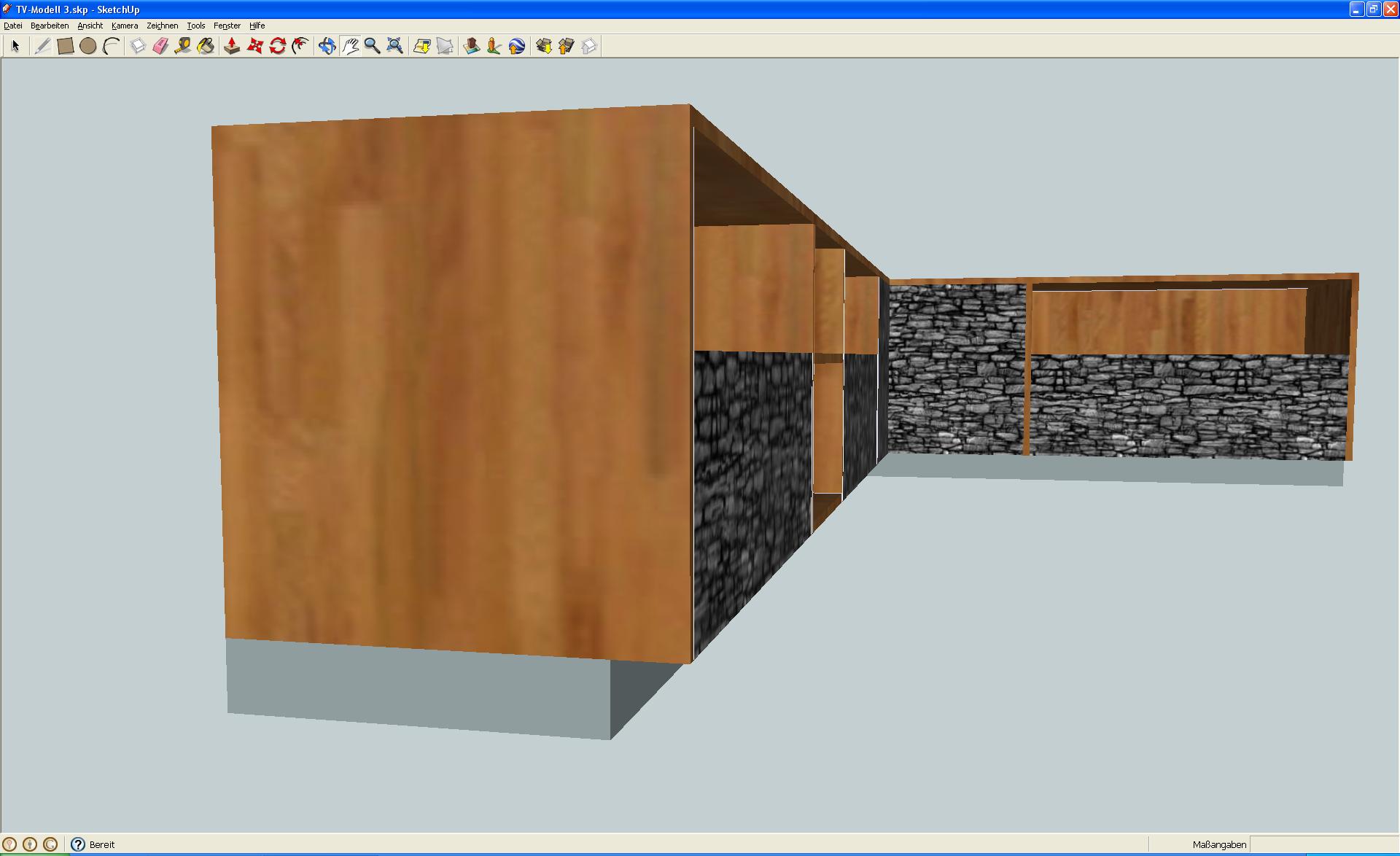Select the Orbit camera tool
Viewport: 1400px width, 856px height.
pyautogui.click(x=327, y=46)
